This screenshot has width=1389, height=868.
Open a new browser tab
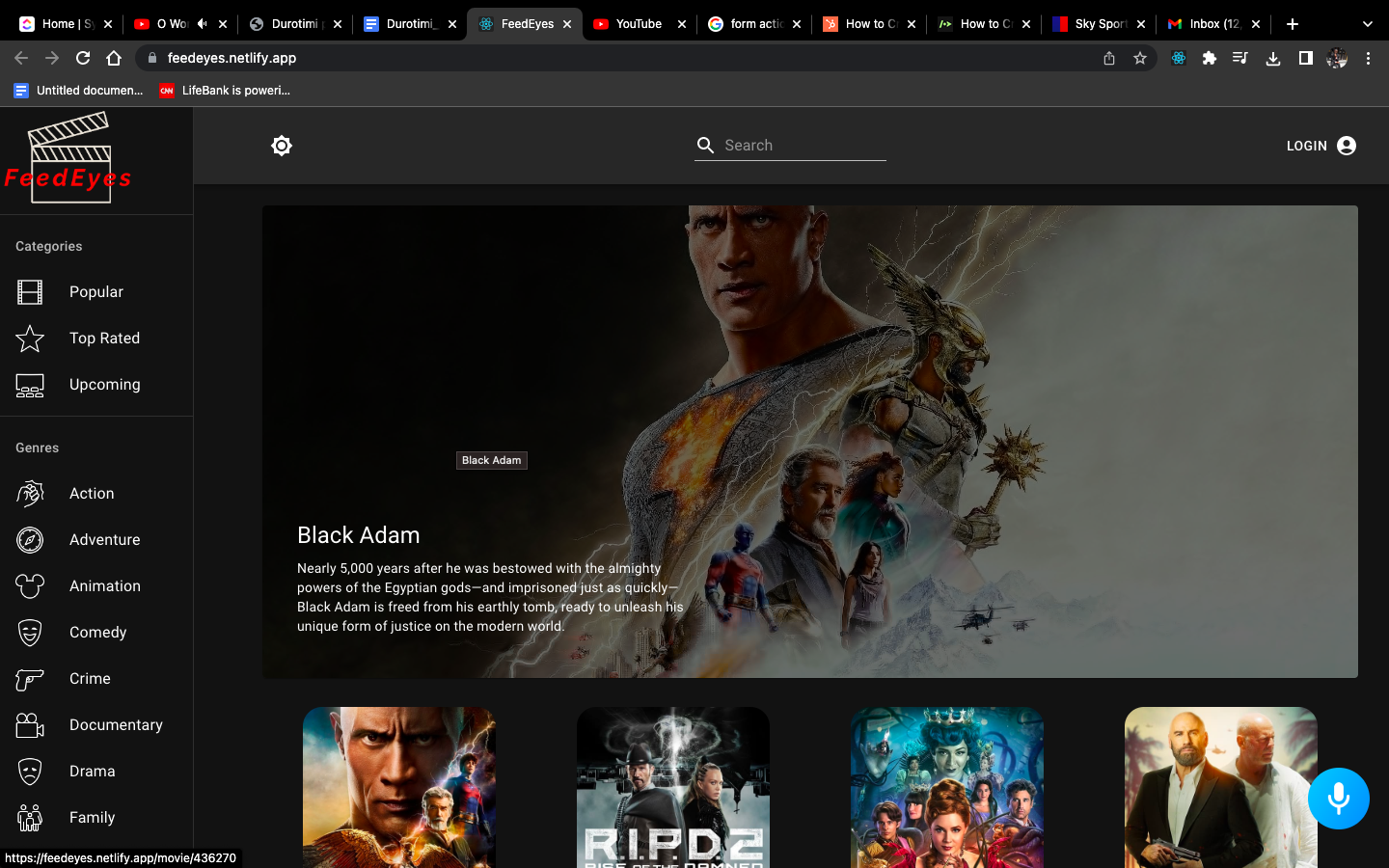coord(1293,24)
